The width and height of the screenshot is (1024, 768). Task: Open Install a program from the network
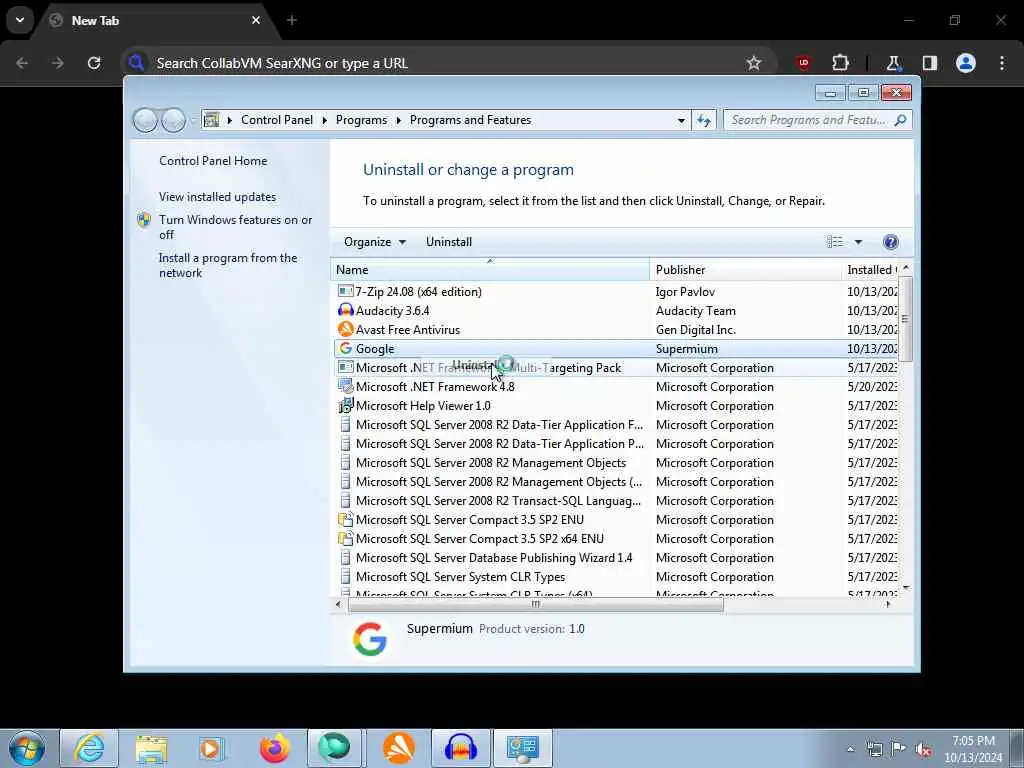click(x=228, y=265)
